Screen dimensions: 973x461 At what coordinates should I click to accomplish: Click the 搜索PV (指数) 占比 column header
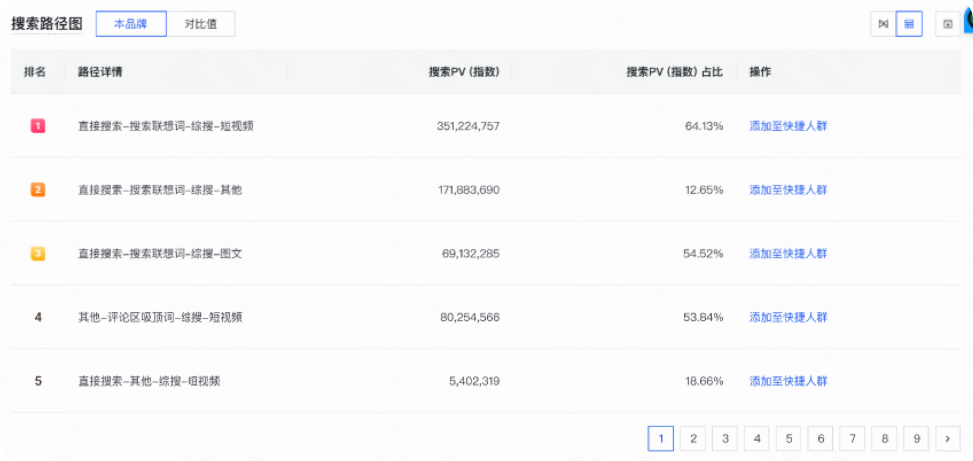click(674, 72)
